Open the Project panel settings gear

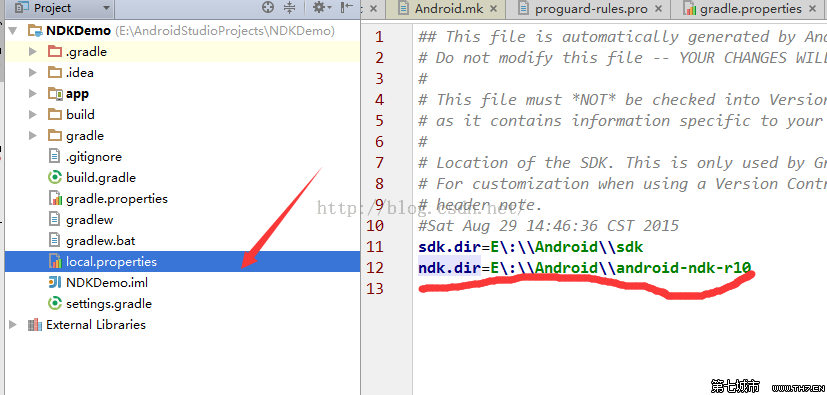coord(322,7)
